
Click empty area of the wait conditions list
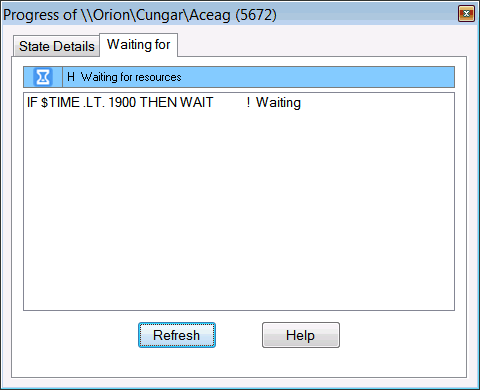click(x=239, y=210)
